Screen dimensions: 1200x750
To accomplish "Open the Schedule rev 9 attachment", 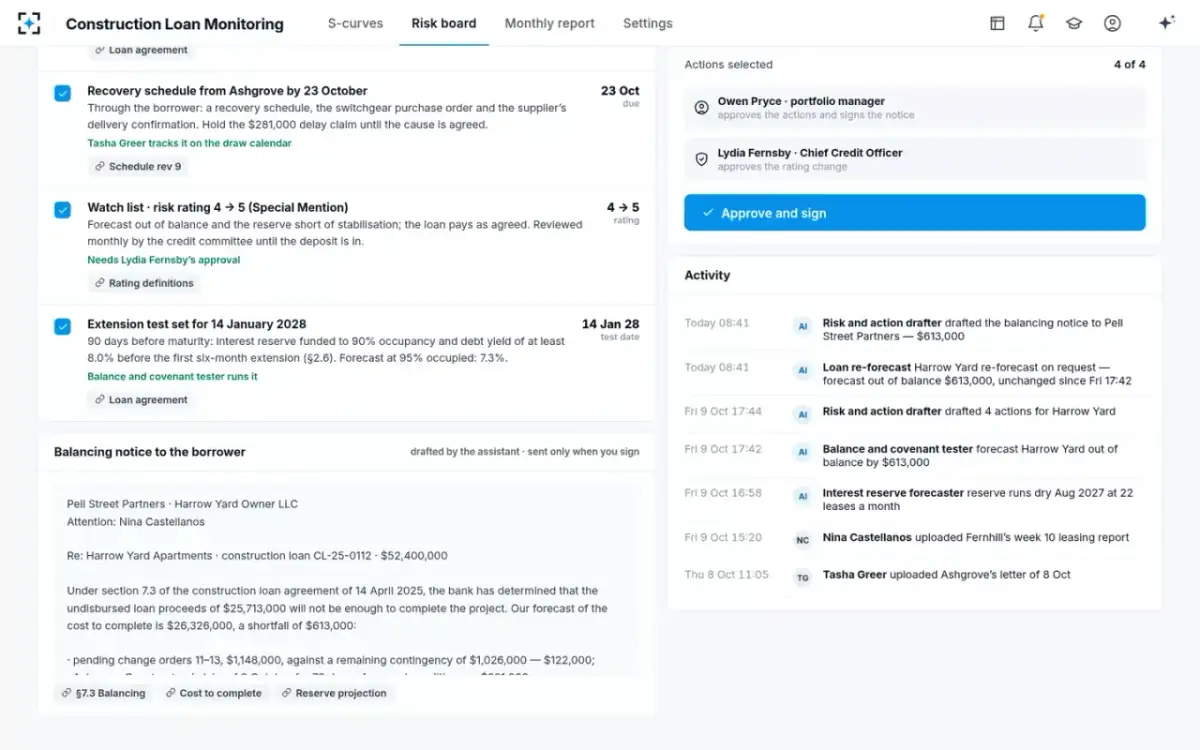I will click(138, 166).
